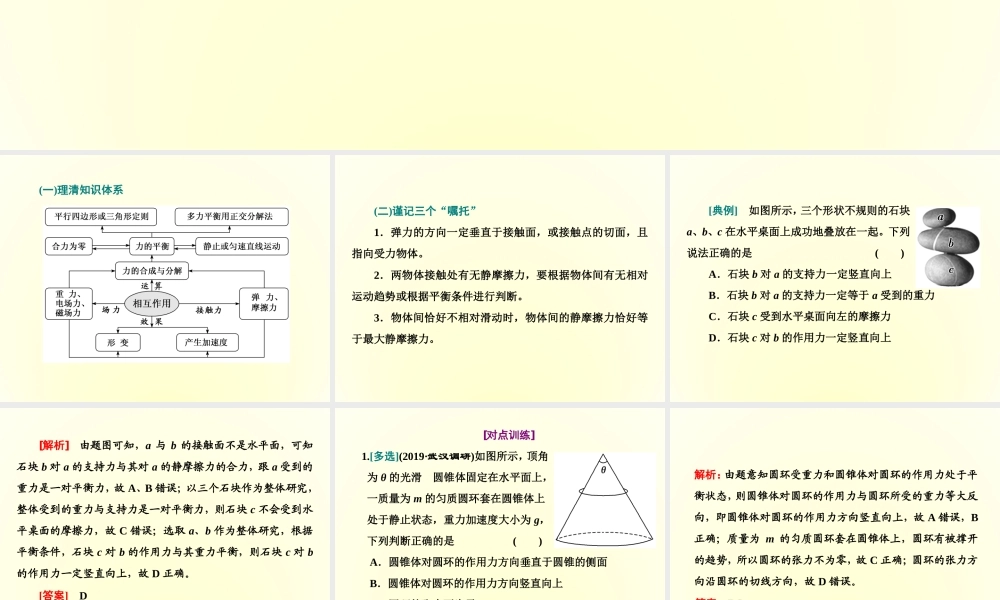Click the answer bracket after 说法正确的是
Viewport: 1000px width, 600px height.
point(888,251)
